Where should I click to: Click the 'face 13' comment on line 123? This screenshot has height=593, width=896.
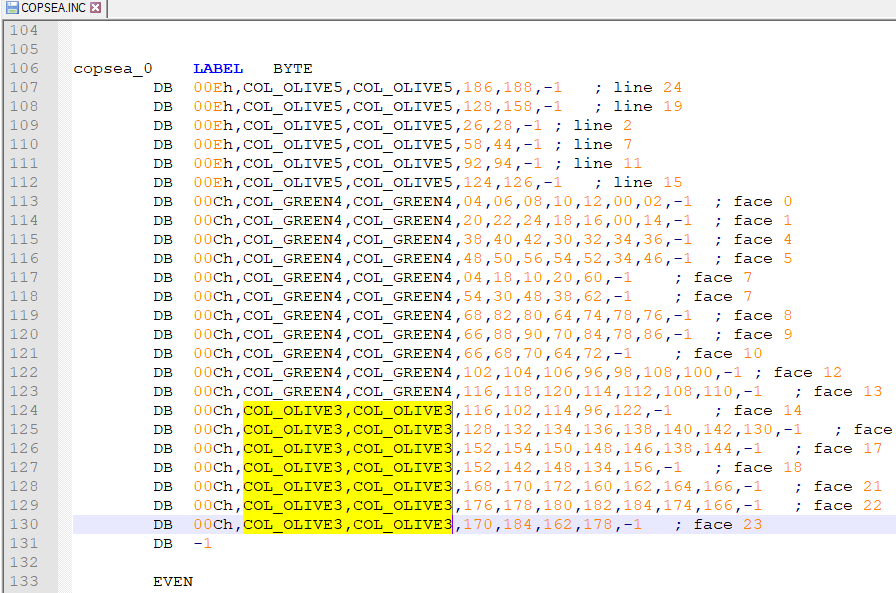pyautogui.click(x=847, y=392)
